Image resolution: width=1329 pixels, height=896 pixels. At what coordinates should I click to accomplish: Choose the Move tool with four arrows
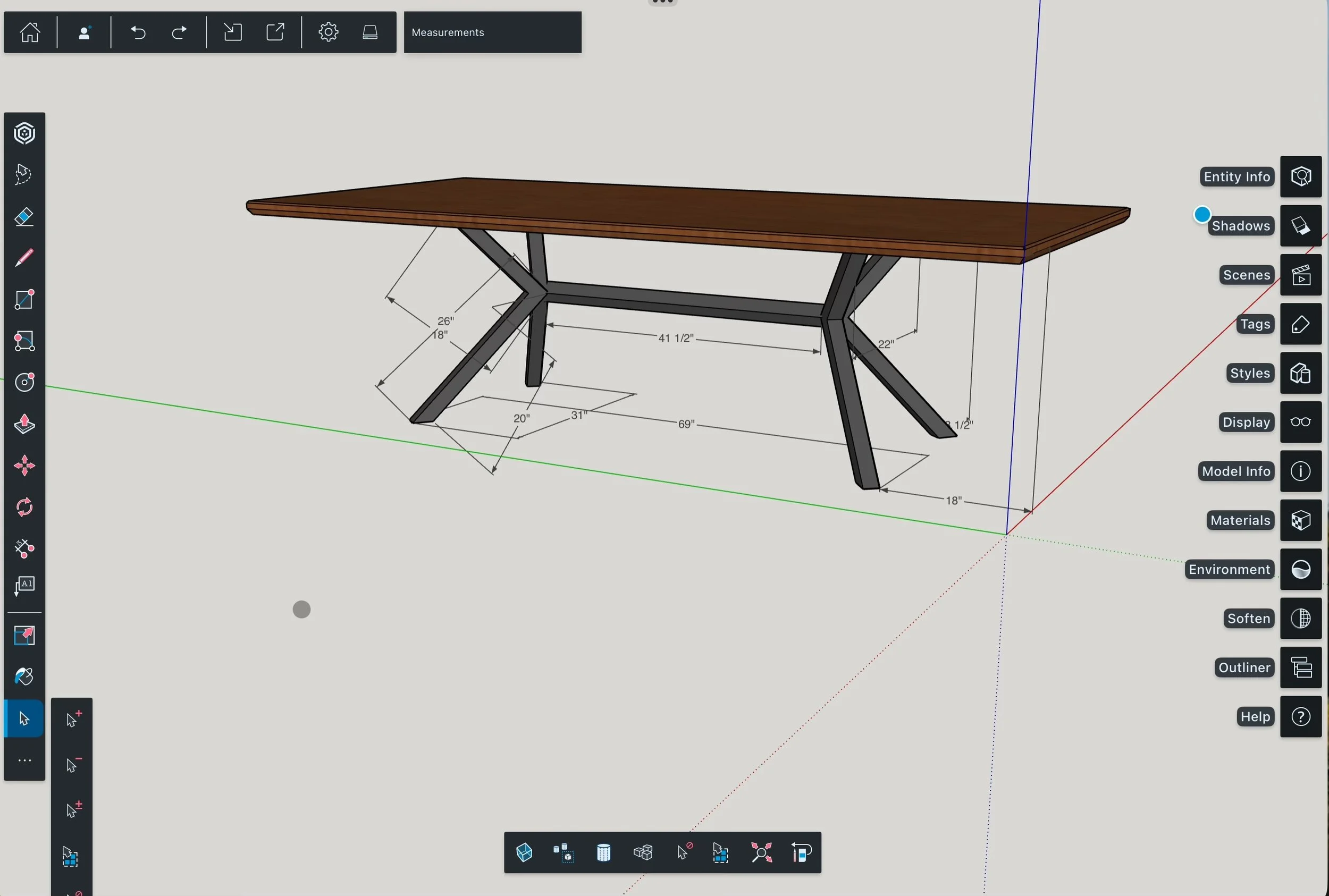point(24,466)
